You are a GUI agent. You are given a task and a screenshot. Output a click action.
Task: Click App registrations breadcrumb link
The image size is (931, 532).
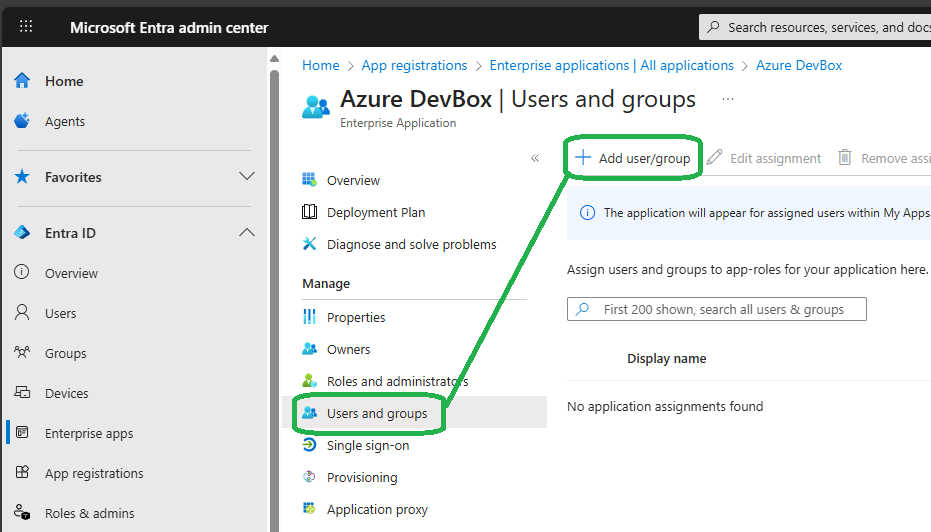pos(414,65)
